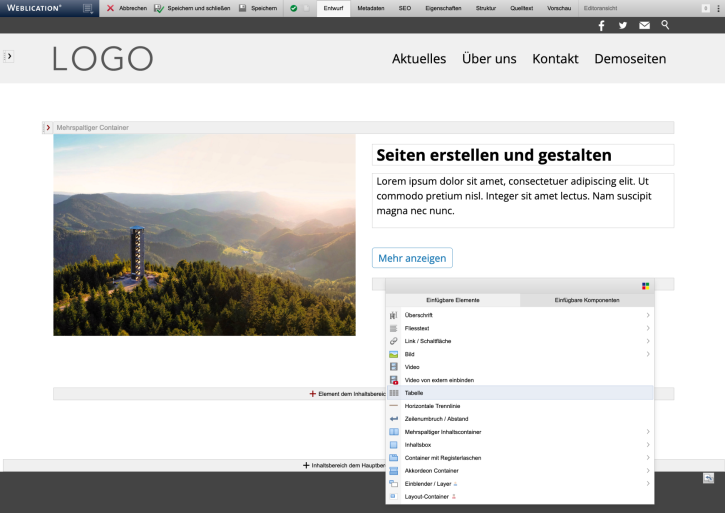This screenshot has width=725, height=513.
Task: Open the email envelope icon
Action: coord(645,26)
